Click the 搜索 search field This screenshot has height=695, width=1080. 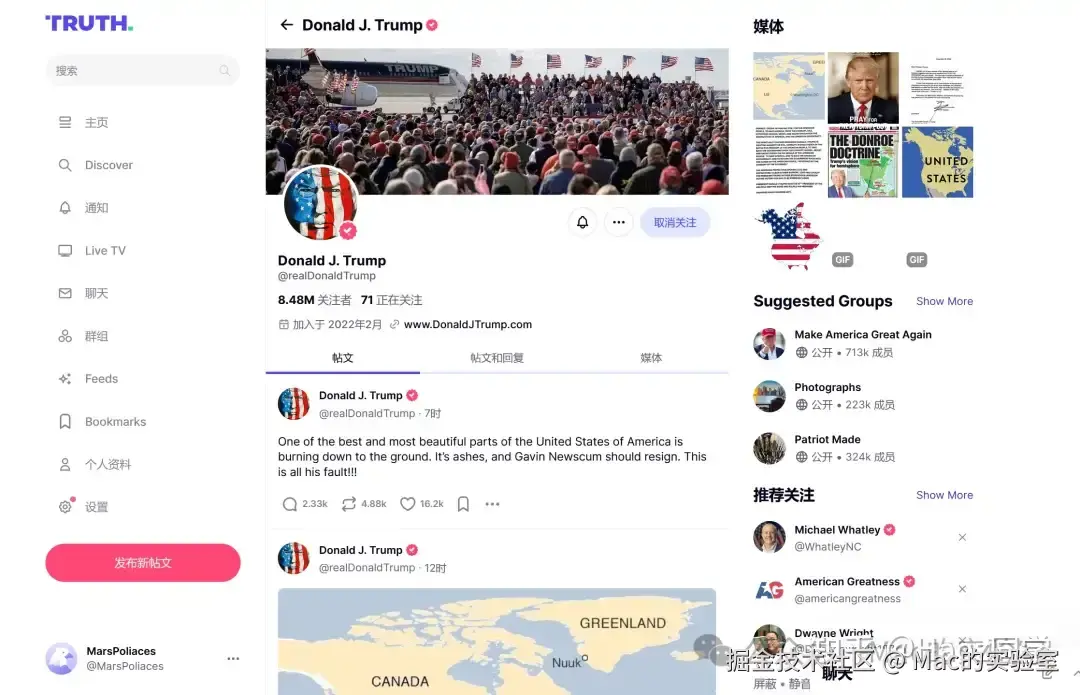pyautogui.click(x=143, y=70)
